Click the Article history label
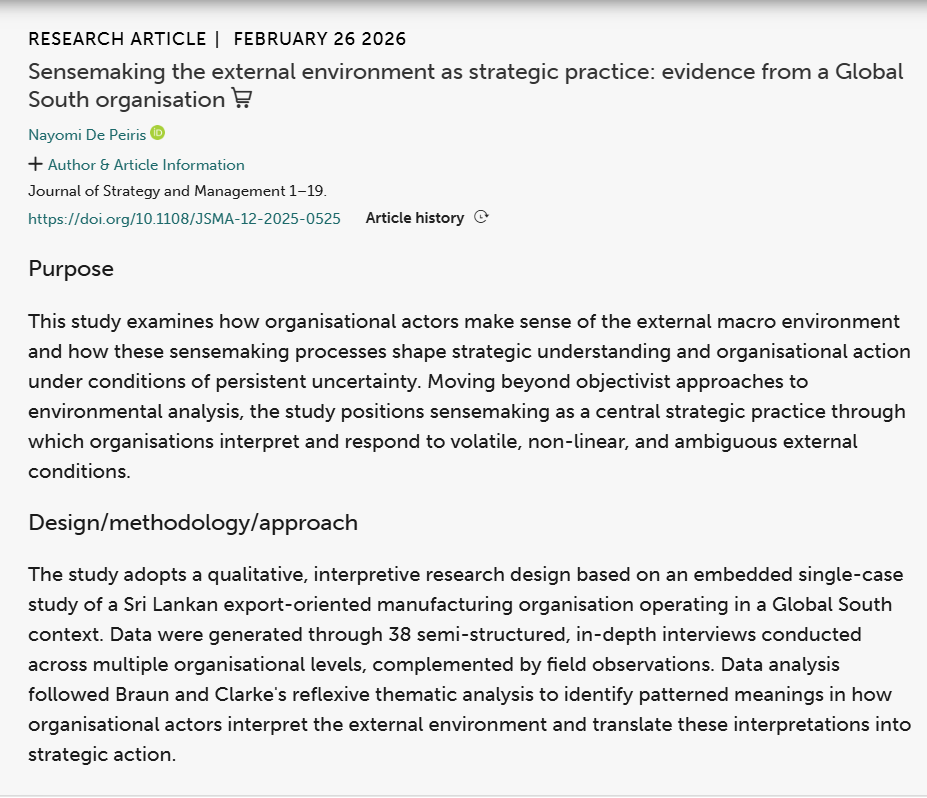This screenshot has height=798, width=927. point(415,217)
